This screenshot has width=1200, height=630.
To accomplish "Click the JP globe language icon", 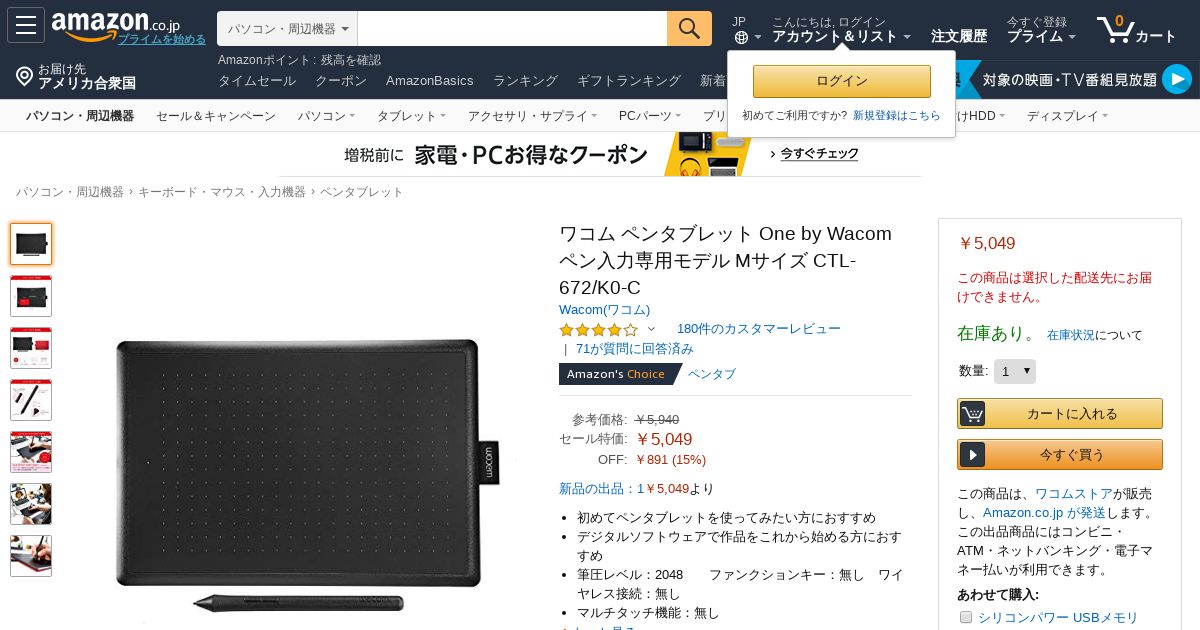I will tap(741, 37).
